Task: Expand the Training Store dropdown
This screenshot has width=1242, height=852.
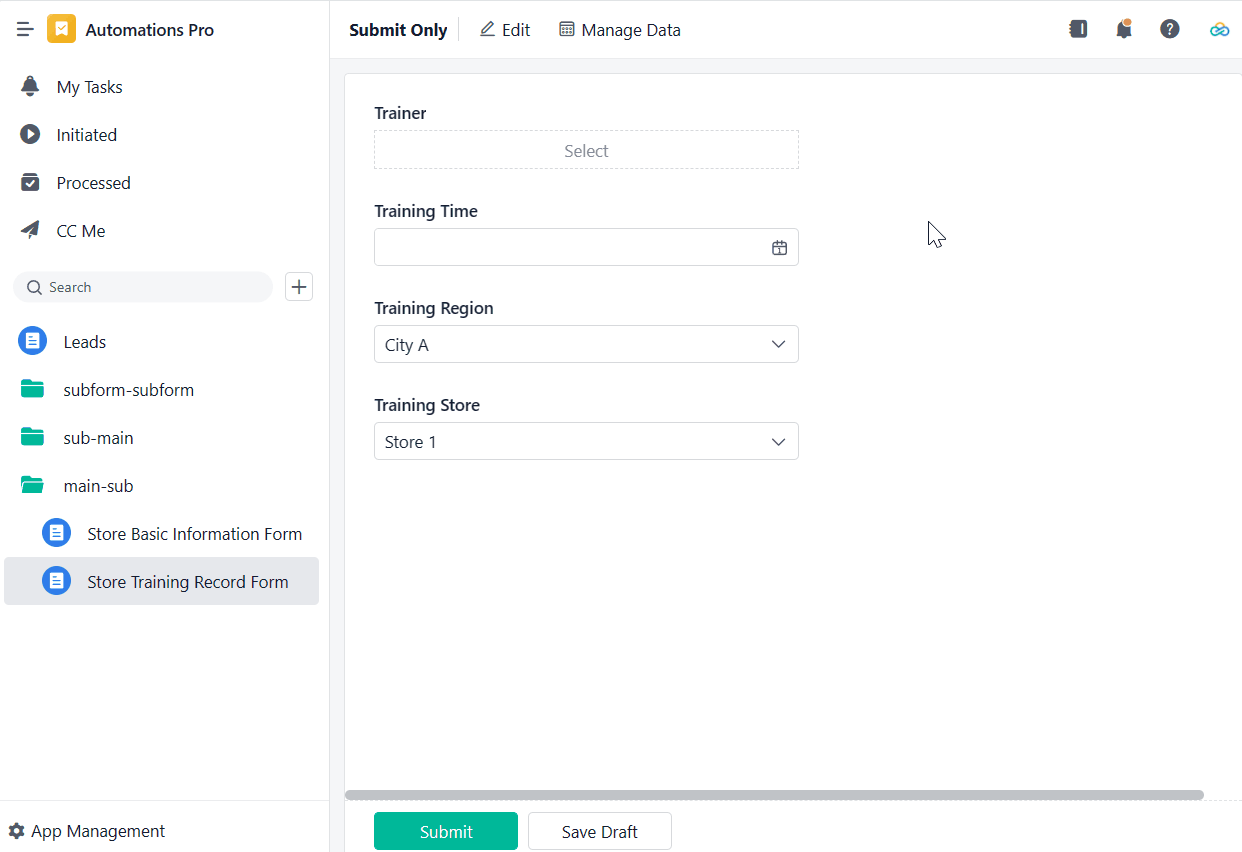Action: 586,442
